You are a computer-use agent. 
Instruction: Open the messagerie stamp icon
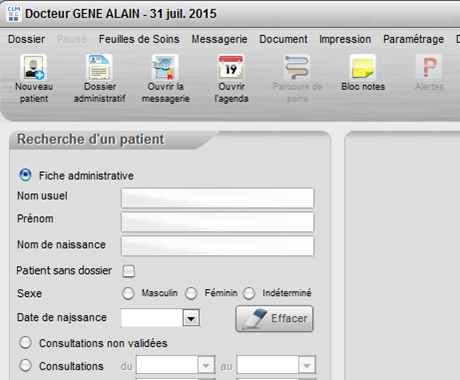165,67
